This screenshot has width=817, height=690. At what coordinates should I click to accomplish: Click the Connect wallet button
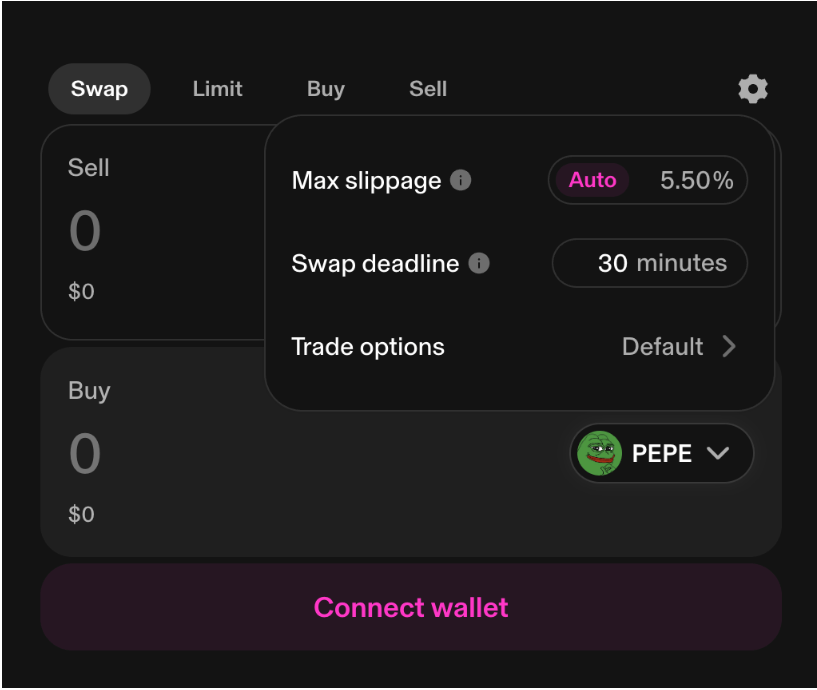[x=410, y=607]
